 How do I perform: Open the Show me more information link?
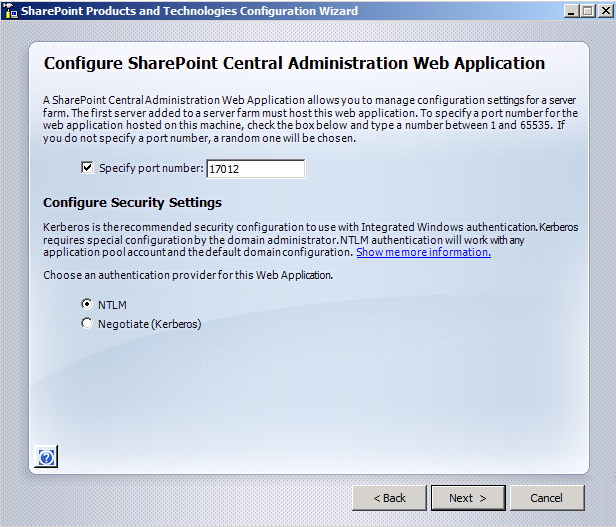(424, 252)
